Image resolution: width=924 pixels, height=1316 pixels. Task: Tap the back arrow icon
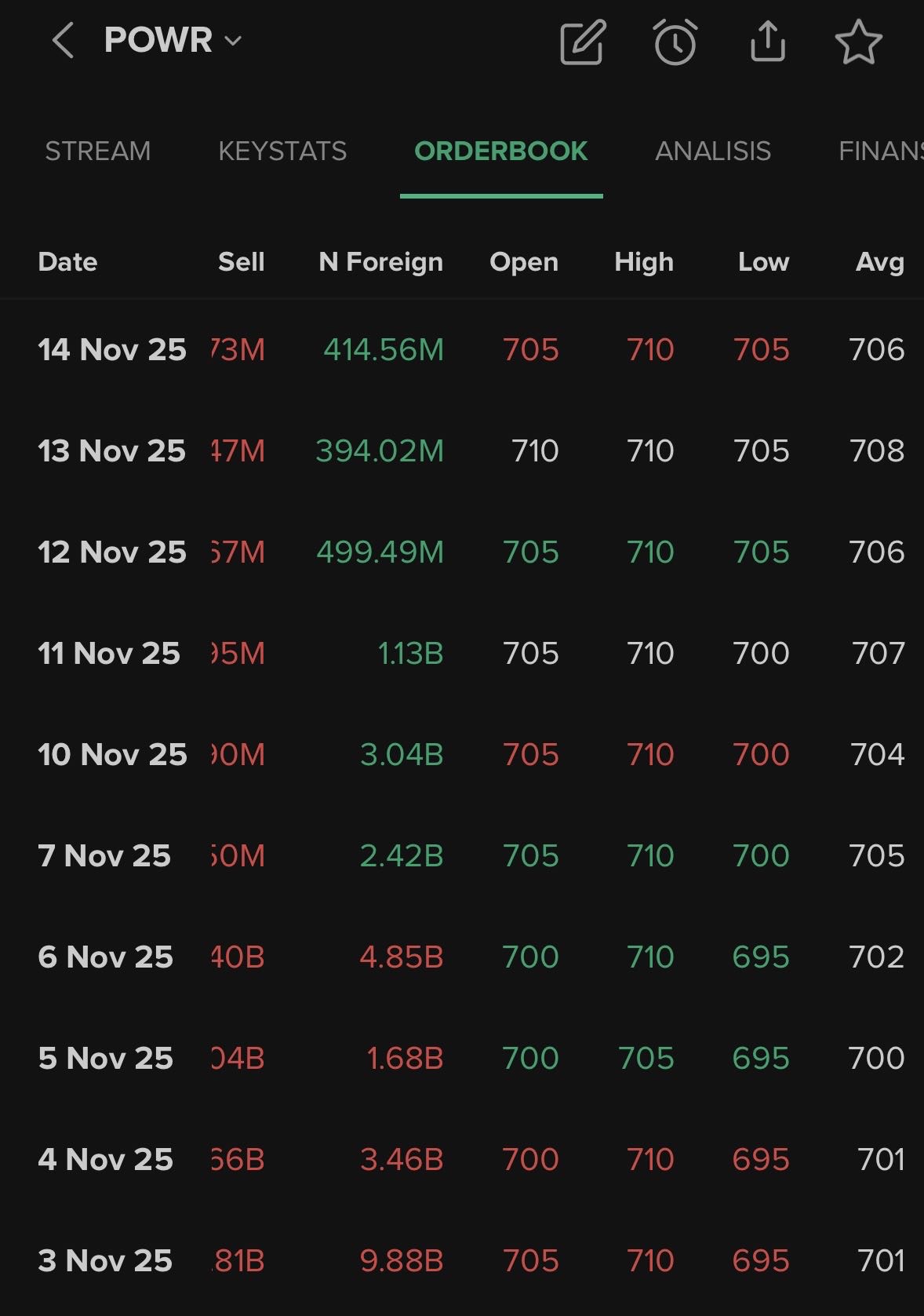point(63,41)
